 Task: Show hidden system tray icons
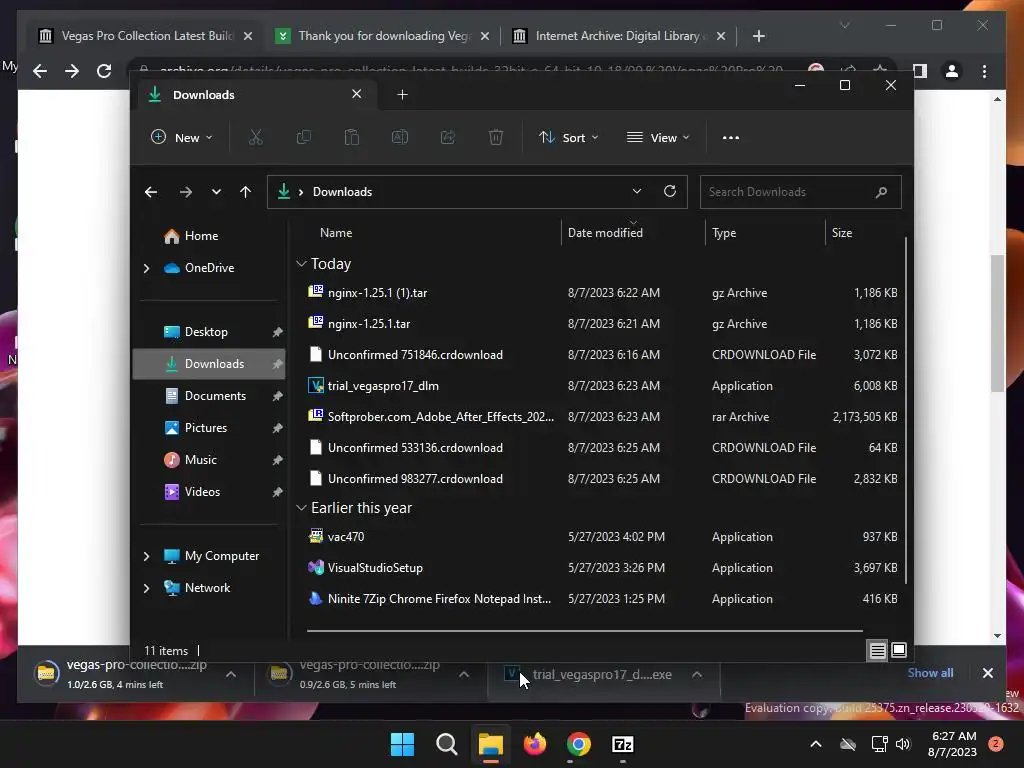pyautogui.click(x=816, y=744)
